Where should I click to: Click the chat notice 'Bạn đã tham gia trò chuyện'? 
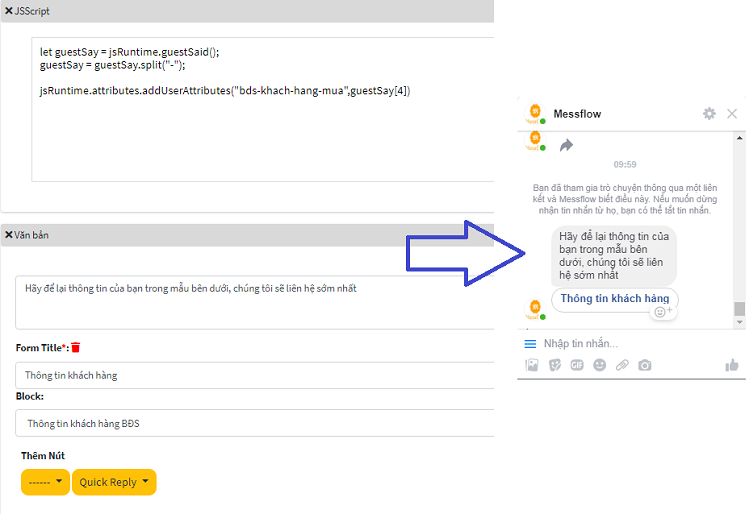coord(625,199)
